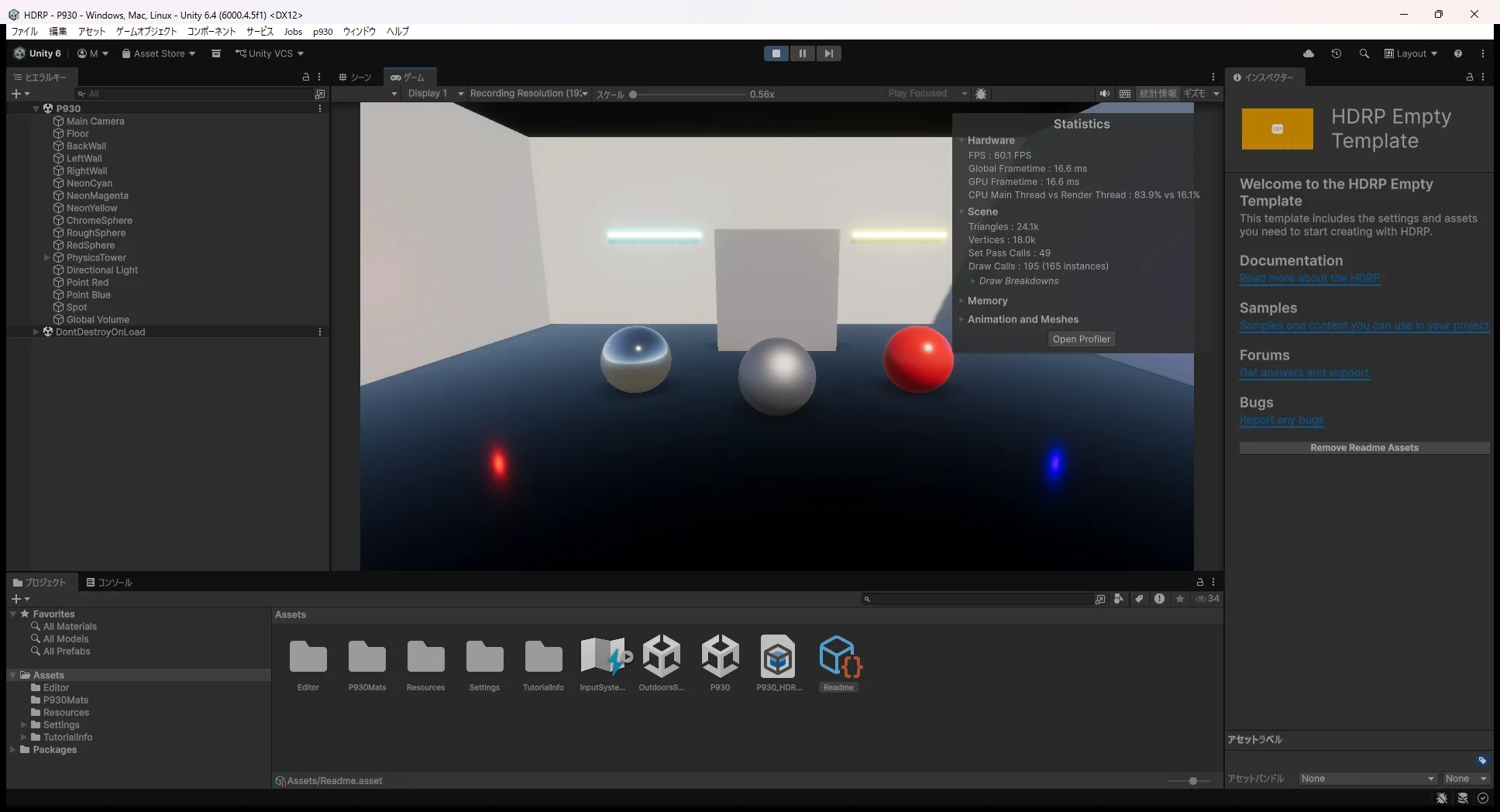The image size is (1500, 812).
Task: Click the Unity 6 logo button
Action: point(37,53)
